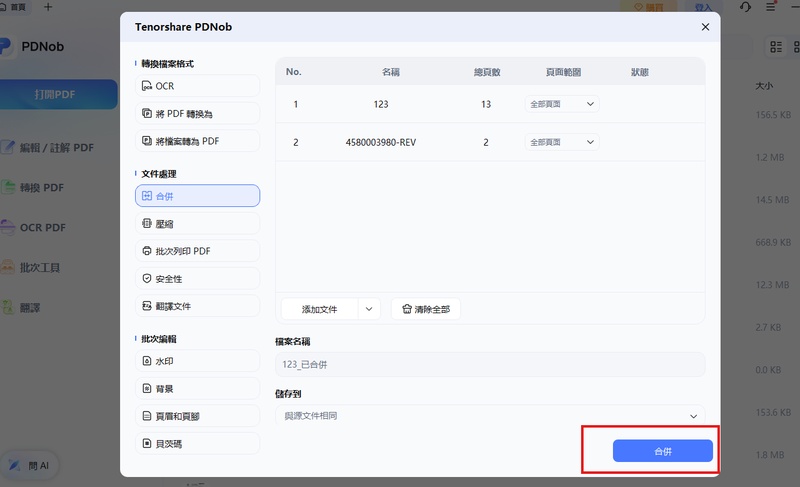Click the 添加文件 add file button
The width and height of the screenshot is (800, 487).
pyautogui.click(x=319, y=309)
